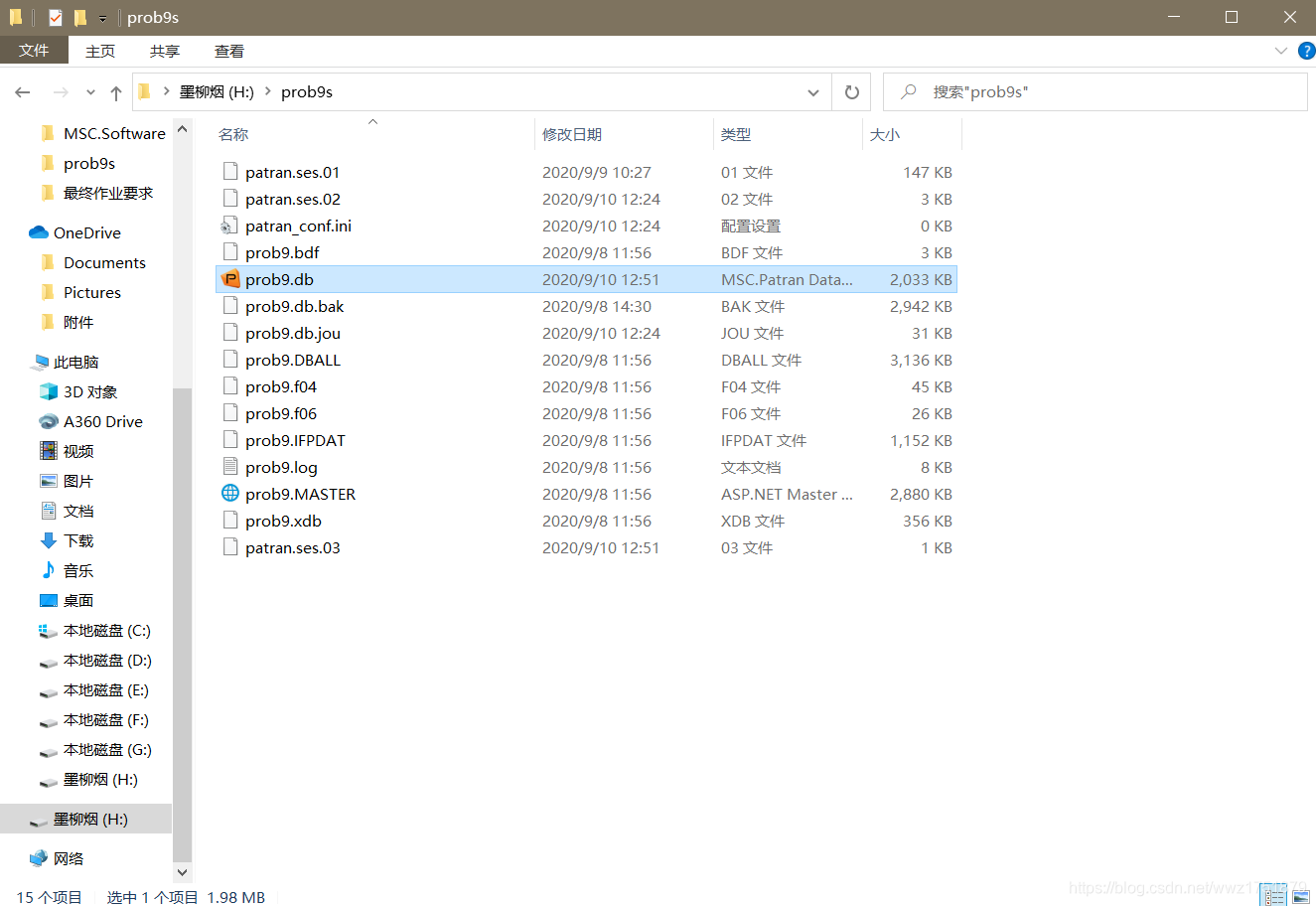Click prob9s in the address bar path

pyautogui.click(x=307, y=91)
